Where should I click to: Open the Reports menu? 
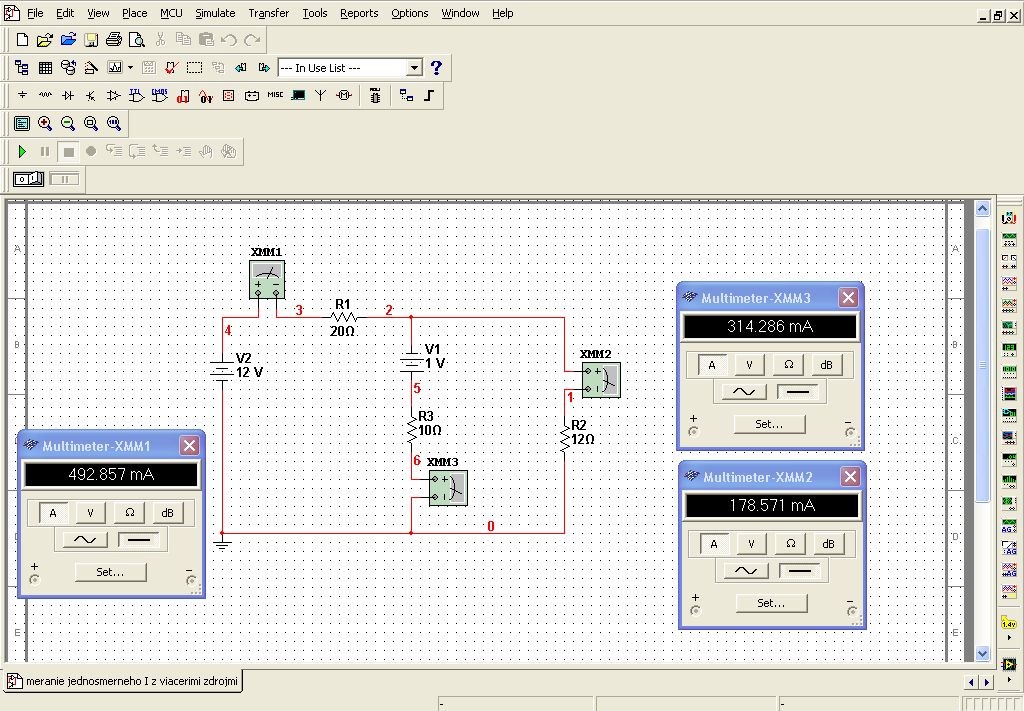pos(359,13)
